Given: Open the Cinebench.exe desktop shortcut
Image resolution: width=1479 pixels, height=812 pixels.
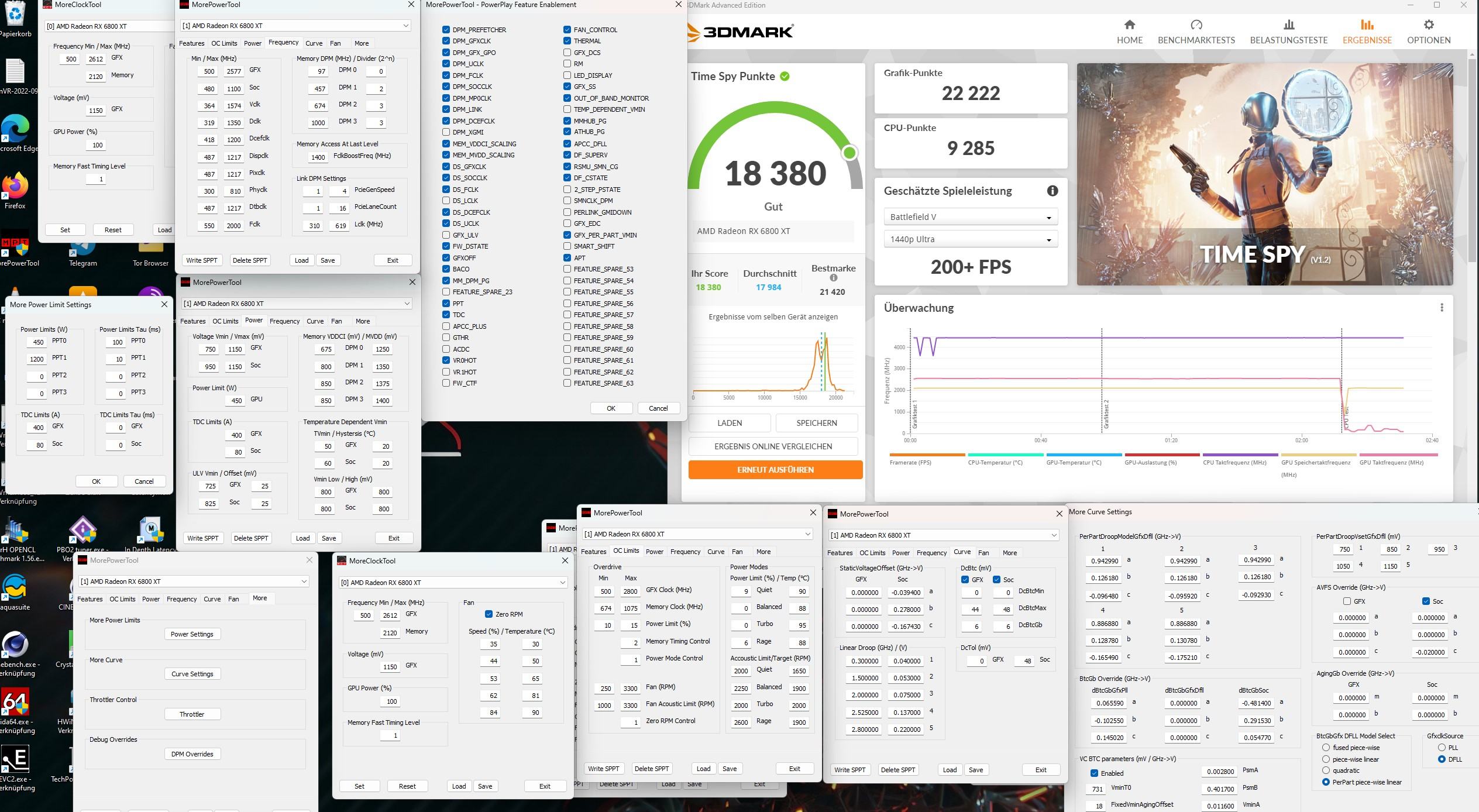Looking at the screenshot, I should tap(14, 645).
